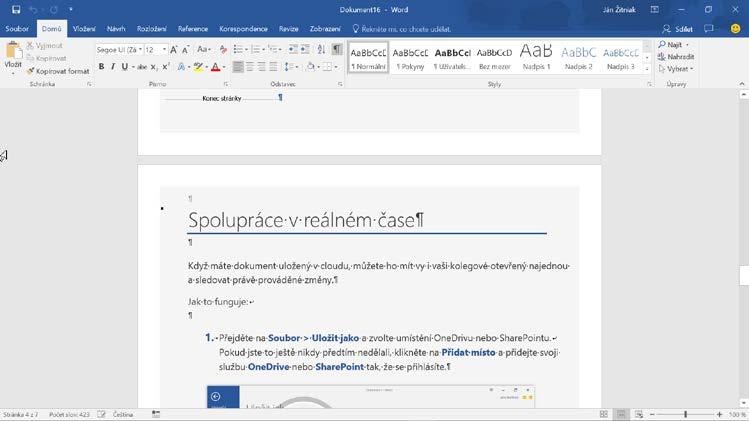
Task: Open the font size dropdown
Action: (164, 50)
